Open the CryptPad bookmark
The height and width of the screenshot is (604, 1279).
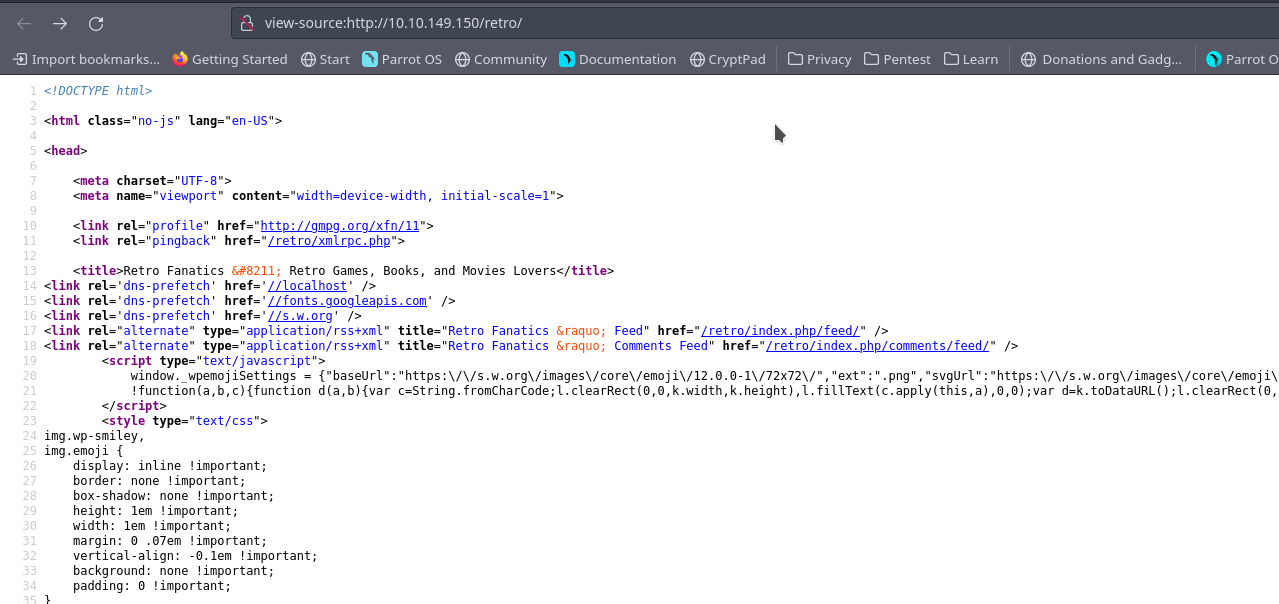coord(728,59)
